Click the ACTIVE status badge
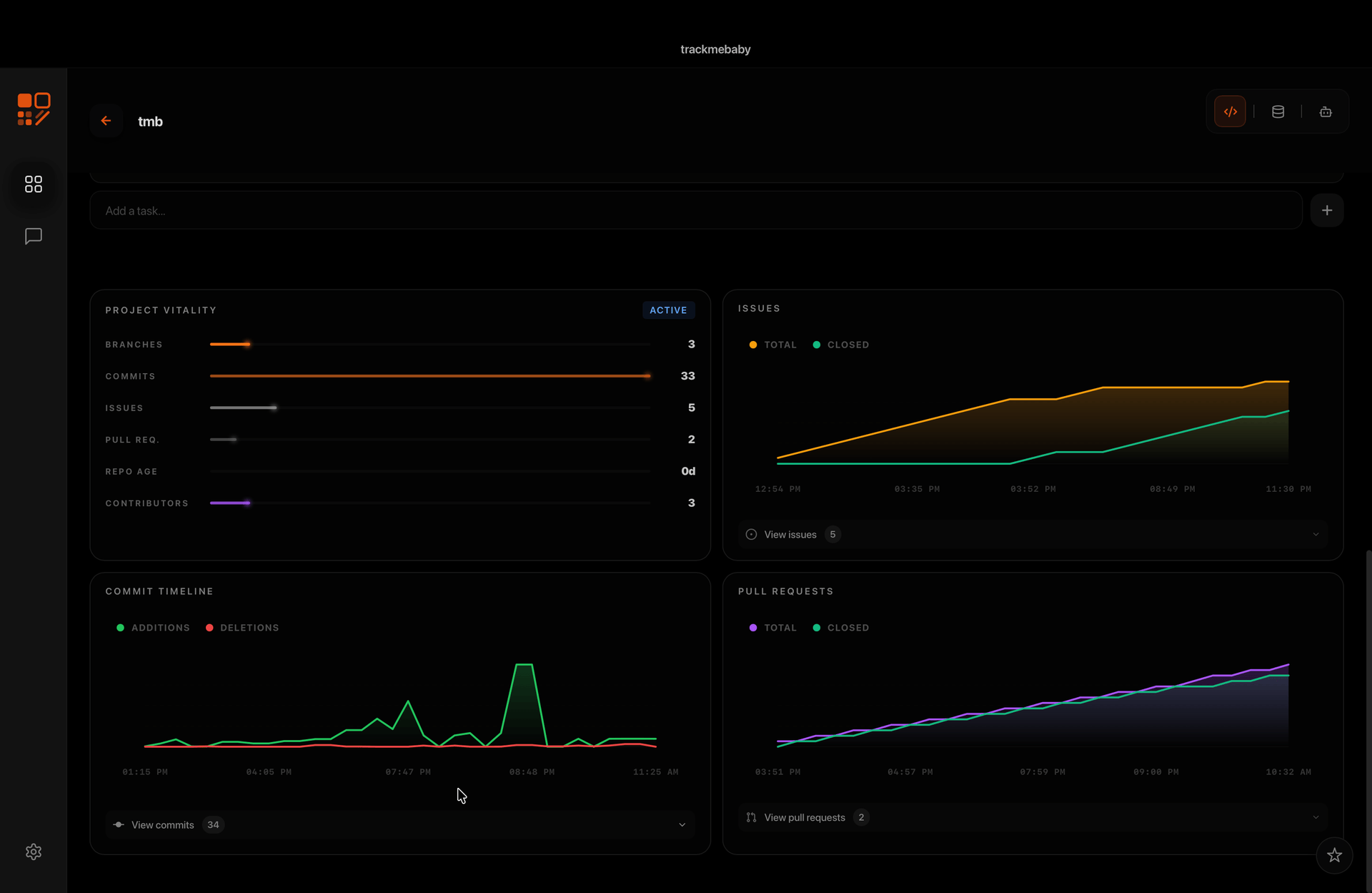The height and width of the screenshot is (893, 1372). [668, 310]
